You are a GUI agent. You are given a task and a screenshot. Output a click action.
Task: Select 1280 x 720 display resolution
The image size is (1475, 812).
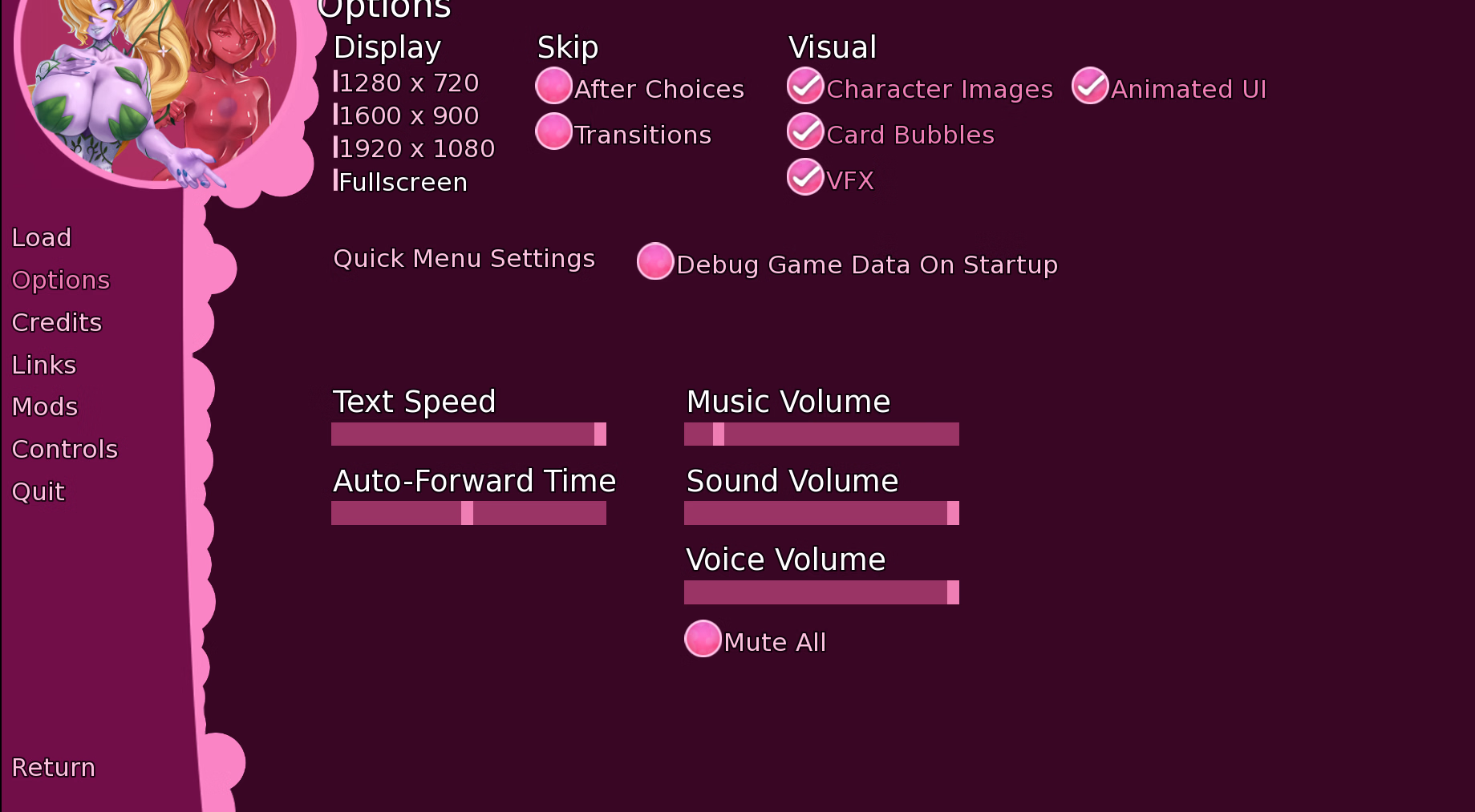408,83
